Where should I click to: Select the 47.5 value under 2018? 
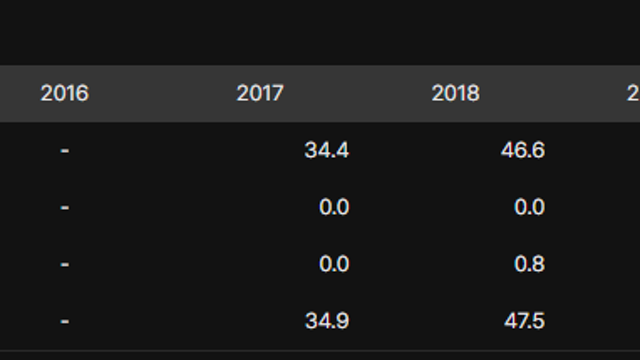(x=524, y=320)
